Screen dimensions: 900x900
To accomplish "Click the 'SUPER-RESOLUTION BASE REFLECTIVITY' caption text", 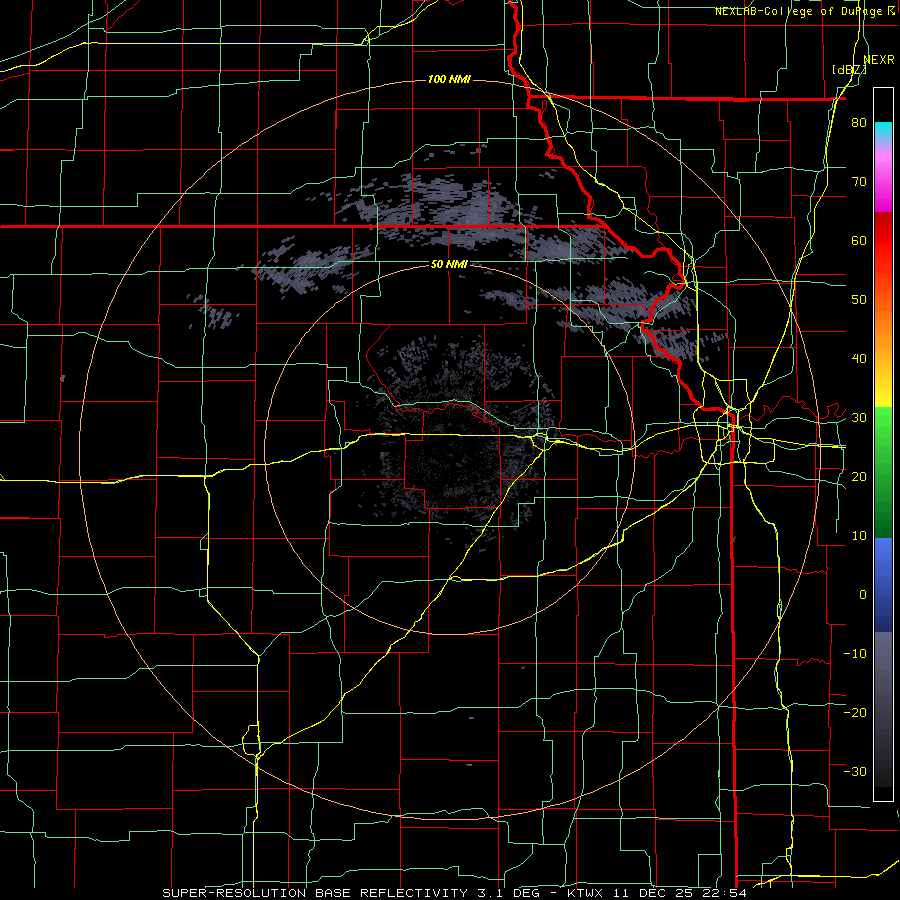I will tap(315, 893).
